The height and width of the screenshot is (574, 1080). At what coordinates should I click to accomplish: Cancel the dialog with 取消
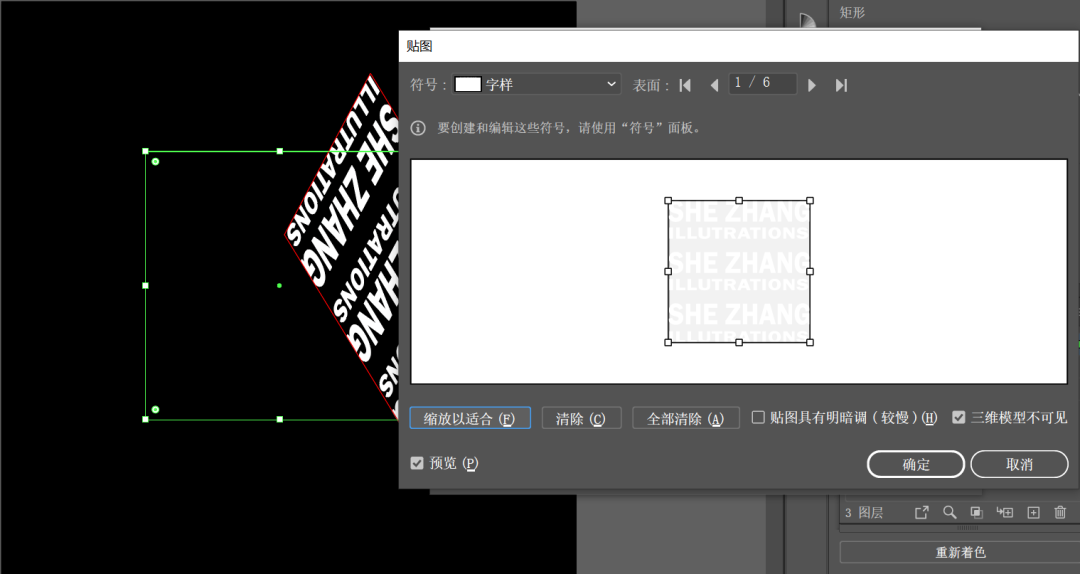tap(1019, 464)
